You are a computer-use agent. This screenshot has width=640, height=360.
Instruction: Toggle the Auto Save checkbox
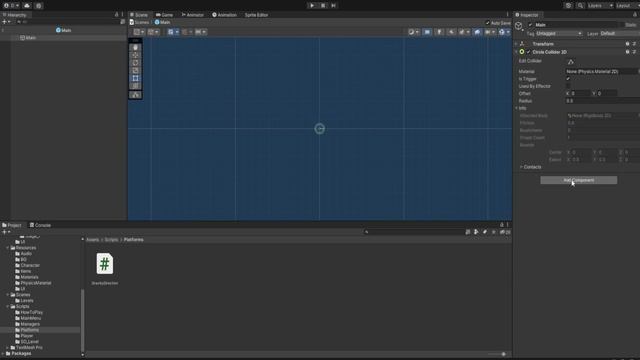point(487,23)
